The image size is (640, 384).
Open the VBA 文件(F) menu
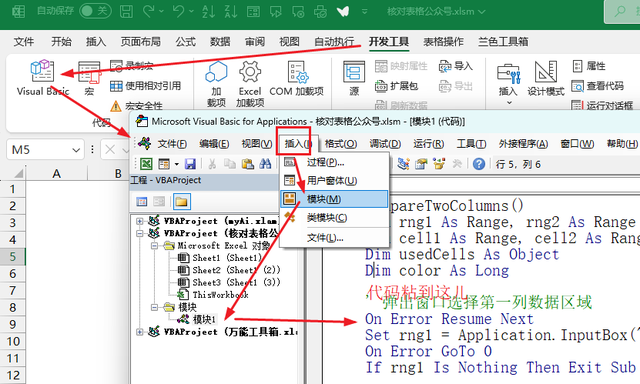pyautogui.click(x=172, y=144)
